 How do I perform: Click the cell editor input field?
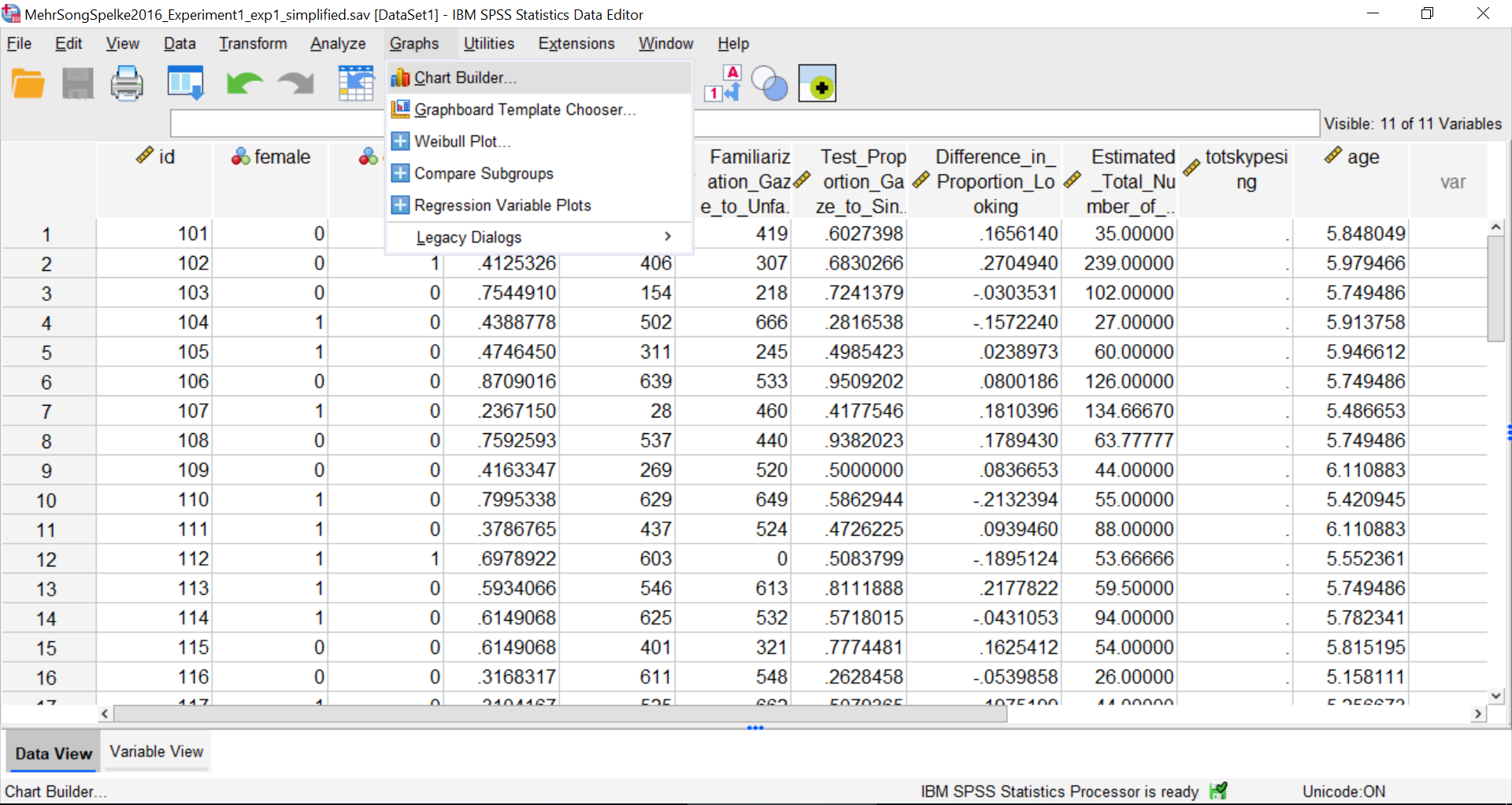pyautogui.click(x=745, y=124)
